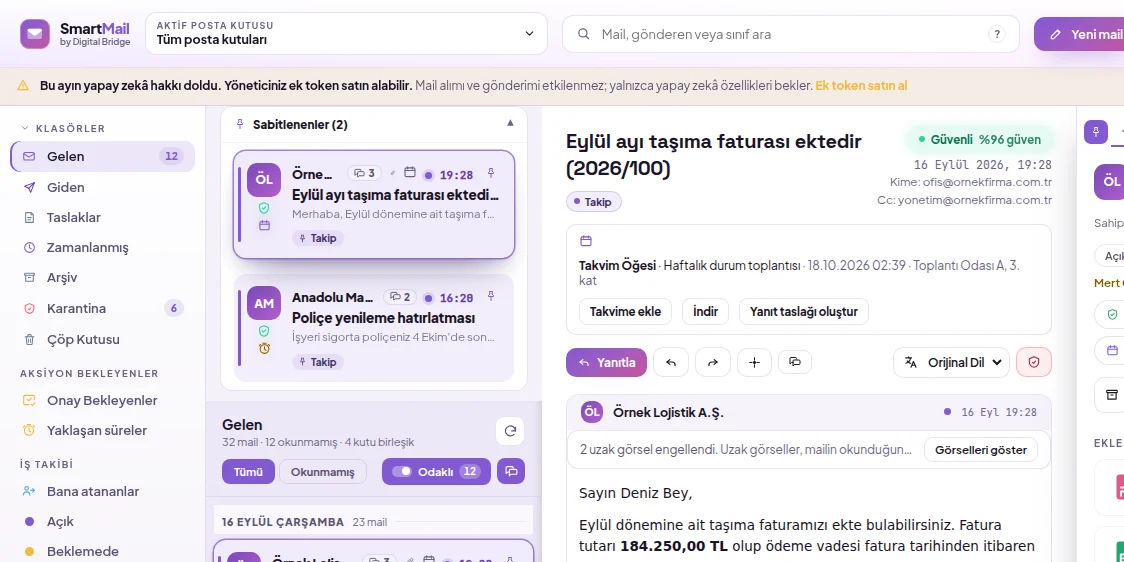1124x562 pixels.
Task: Open Anadolu Poliçe yenileme hatırlatması mail
Action: [x=374, y=328]
